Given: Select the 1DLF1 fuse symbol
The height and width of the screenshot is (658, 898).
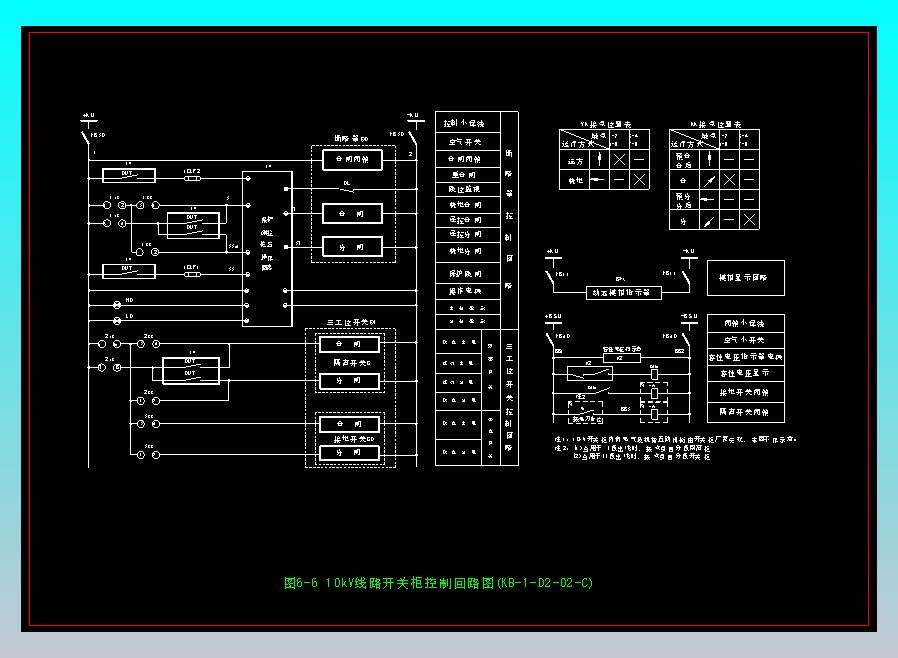Looking at the screenshot, I should 192,274.
